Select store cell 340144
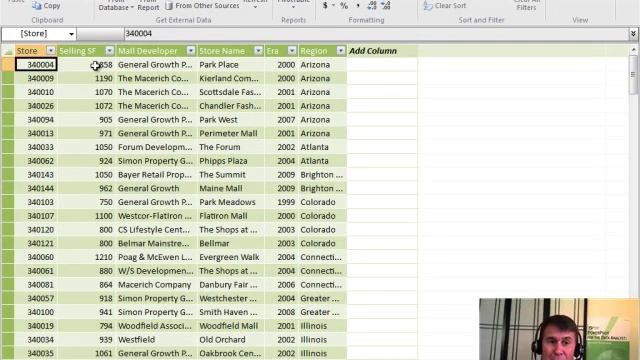Viewport: 640px width, 360px height. click(36, 189)
